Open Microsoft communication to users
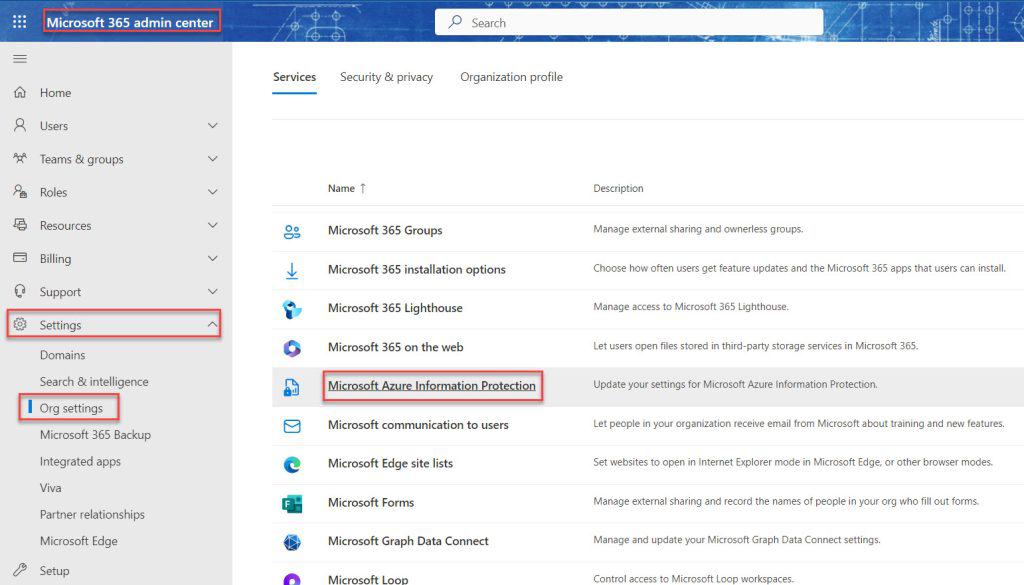1024x585 pixels. pyautogui.click(x=418, y=425)
